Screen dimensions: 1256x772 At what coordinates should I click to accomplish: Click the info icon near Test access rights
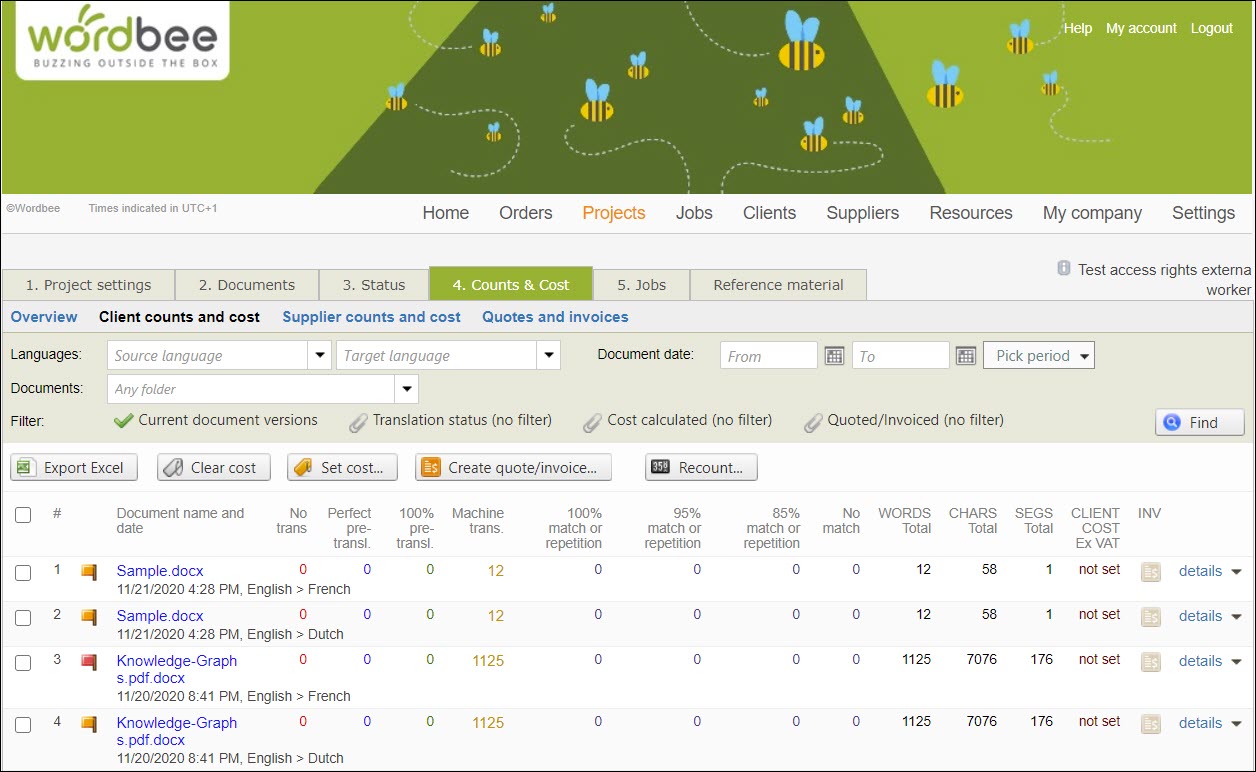[1063, 268]
